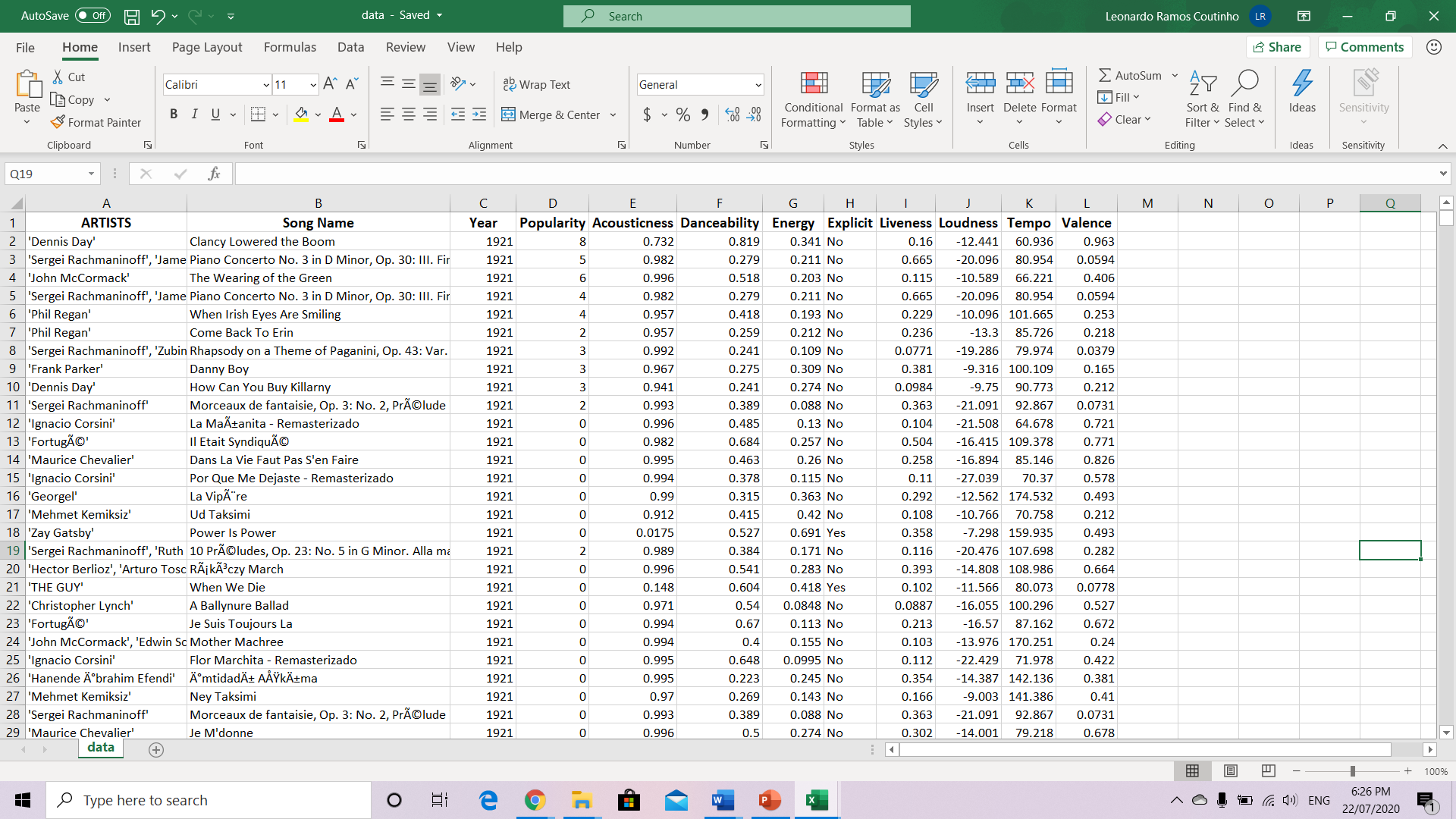Open the Comments button
The height and width of the screenshot is (819, 1456).
pos(1364,47)
